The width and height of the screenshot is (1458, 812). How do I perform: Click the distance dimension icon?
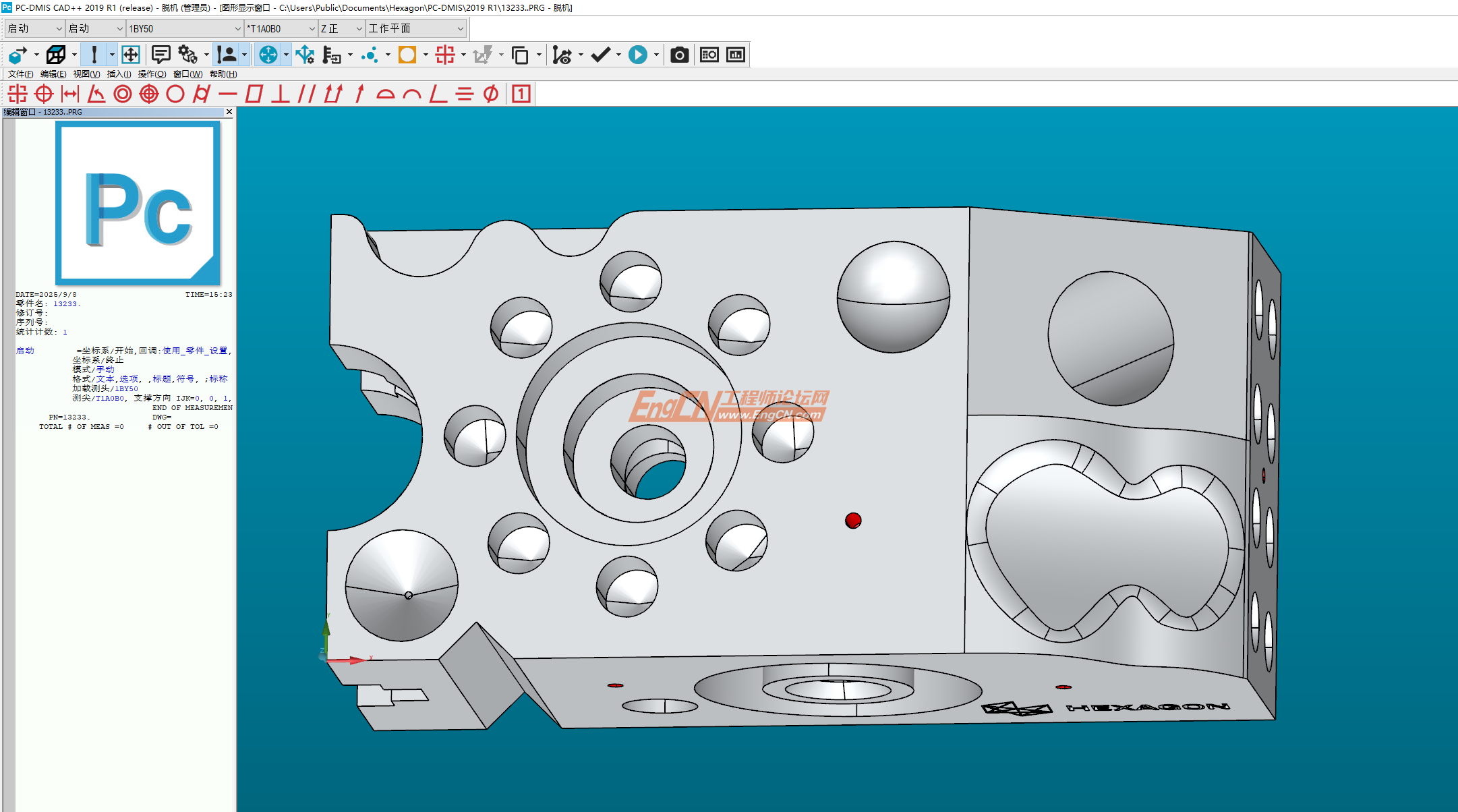pos(70,94)
